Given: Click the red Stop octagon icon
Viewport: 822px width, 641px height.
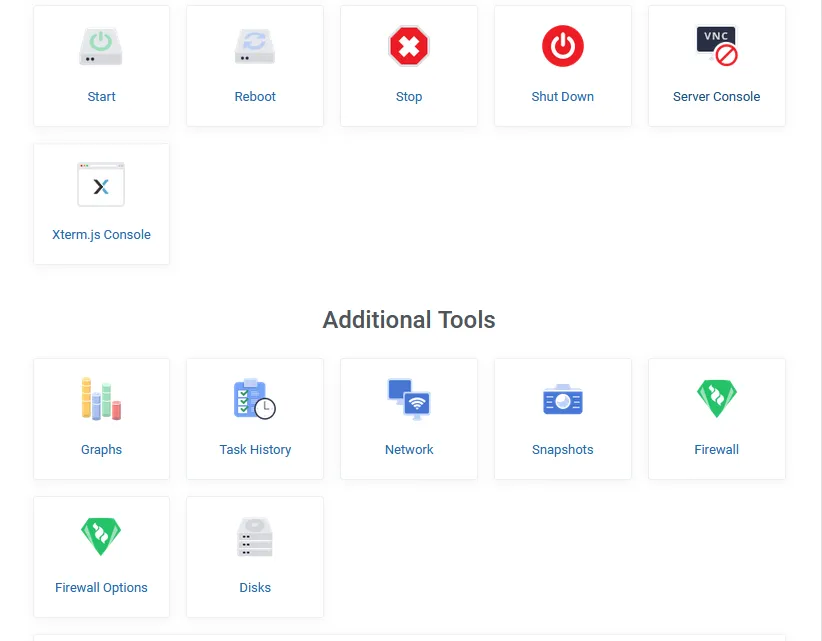Looking at the screenshot, I should click(408, 46).
